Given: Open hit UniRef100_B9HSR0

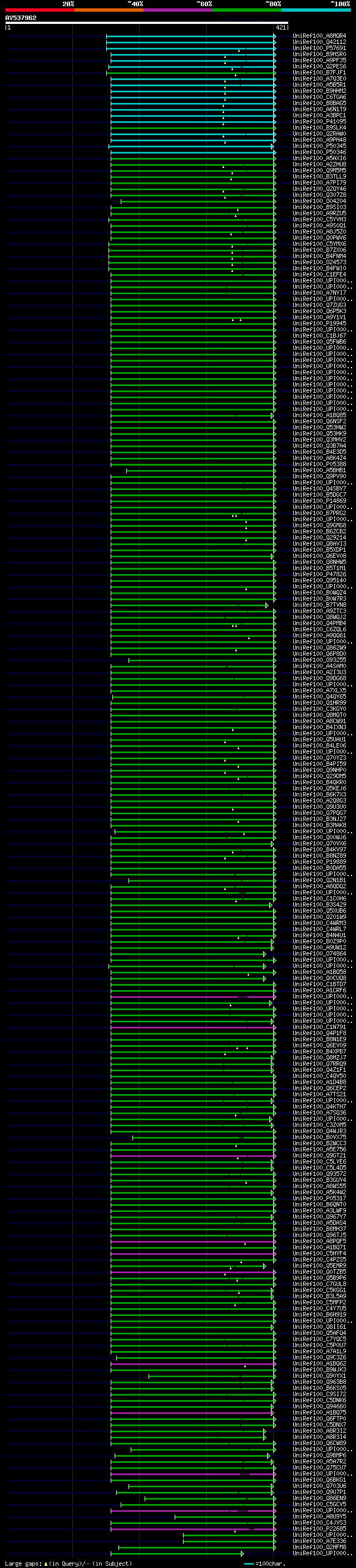Looking at the screenshot, I should pos(319,54).
